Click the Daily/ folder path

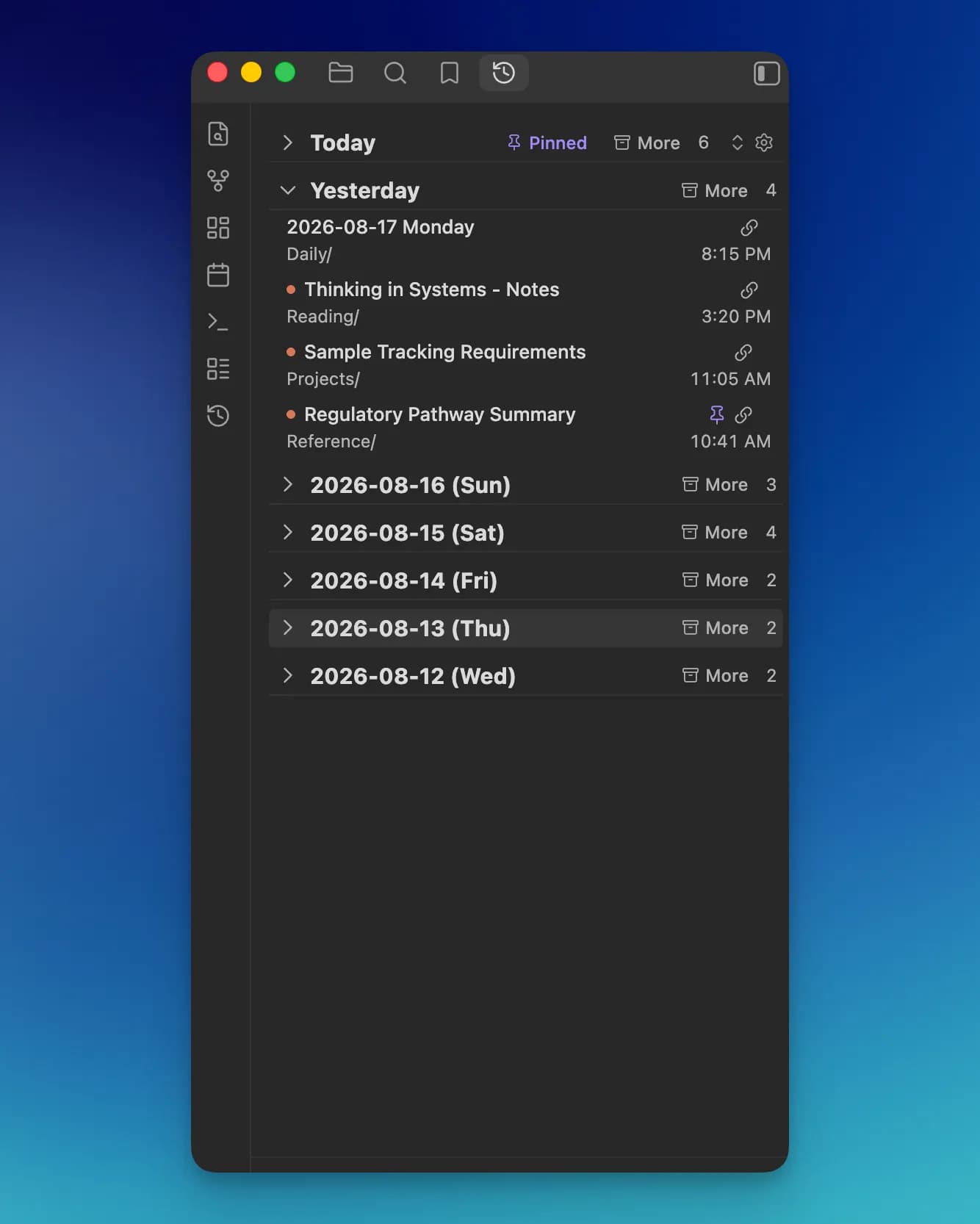[x=309, y=254]
